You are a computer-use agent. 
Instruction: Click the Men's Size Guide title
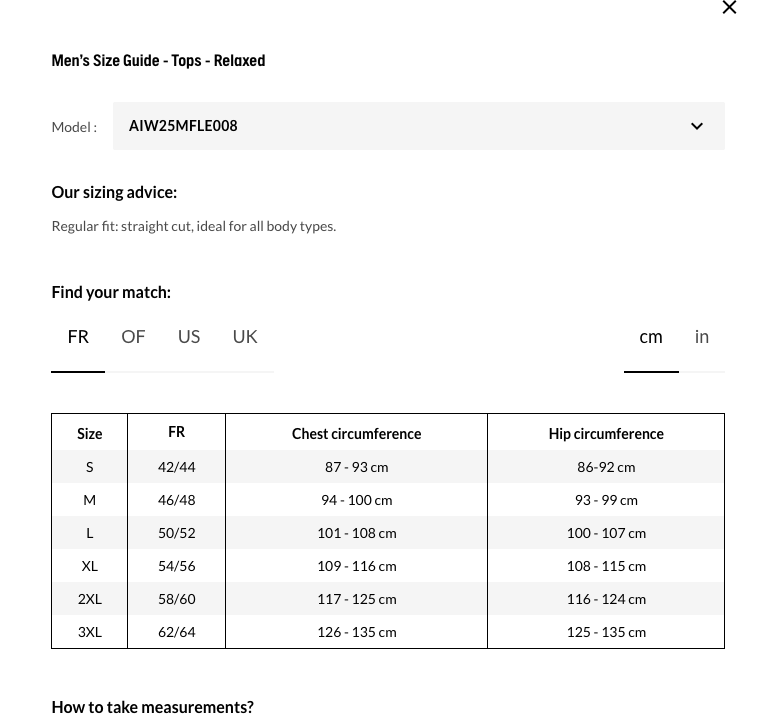click(x=158, y=61)
